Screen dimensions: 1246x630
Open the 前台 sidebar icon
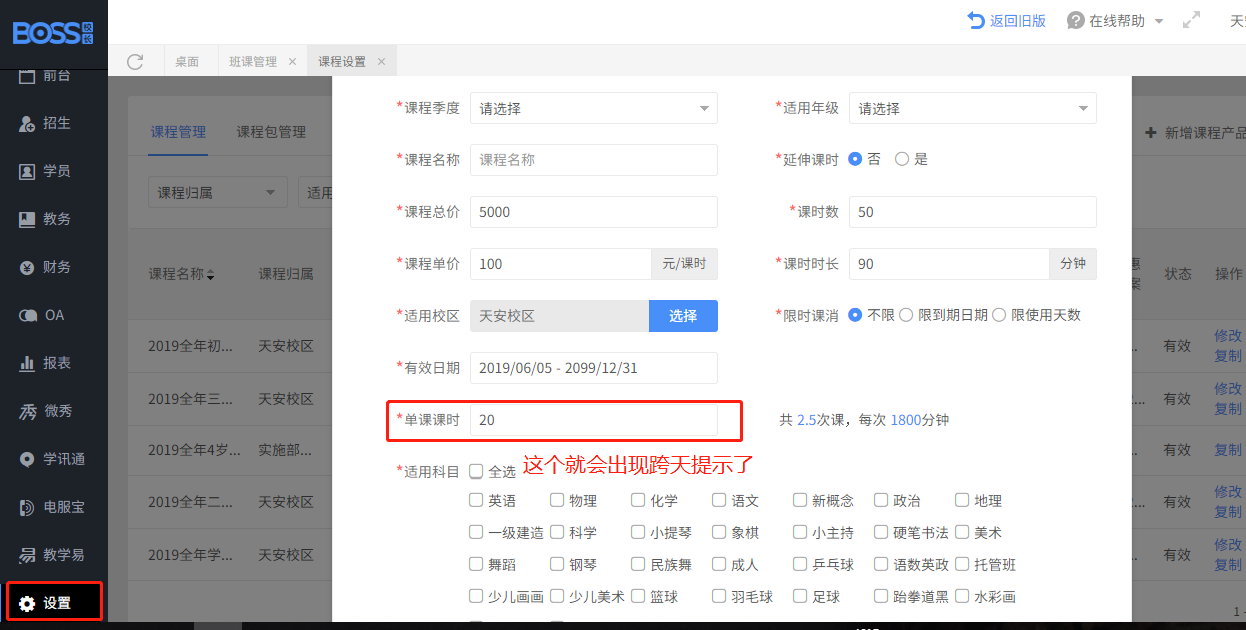[x=27, y=75]
